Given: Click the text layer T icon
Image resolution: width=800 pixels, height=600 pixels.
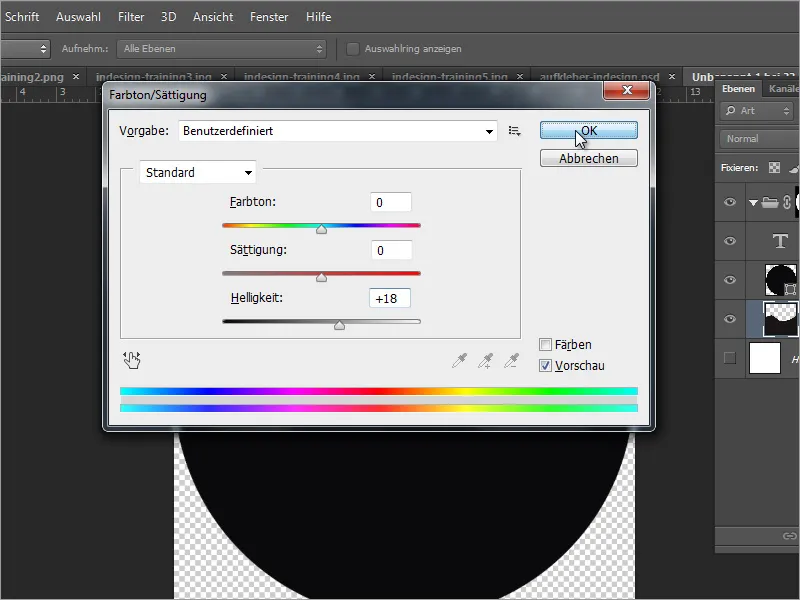Looking at the screenshot, I should 780,240.
